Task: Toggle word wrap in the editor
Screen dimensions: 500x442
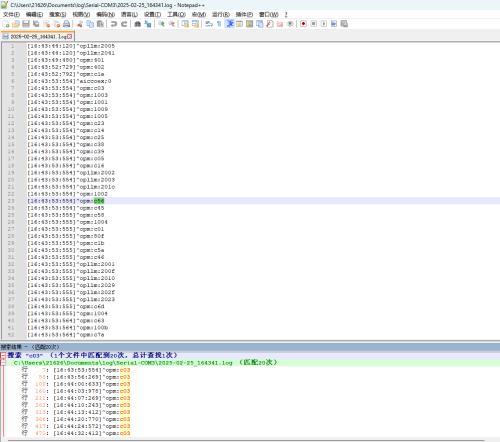Action: point(209,24)
